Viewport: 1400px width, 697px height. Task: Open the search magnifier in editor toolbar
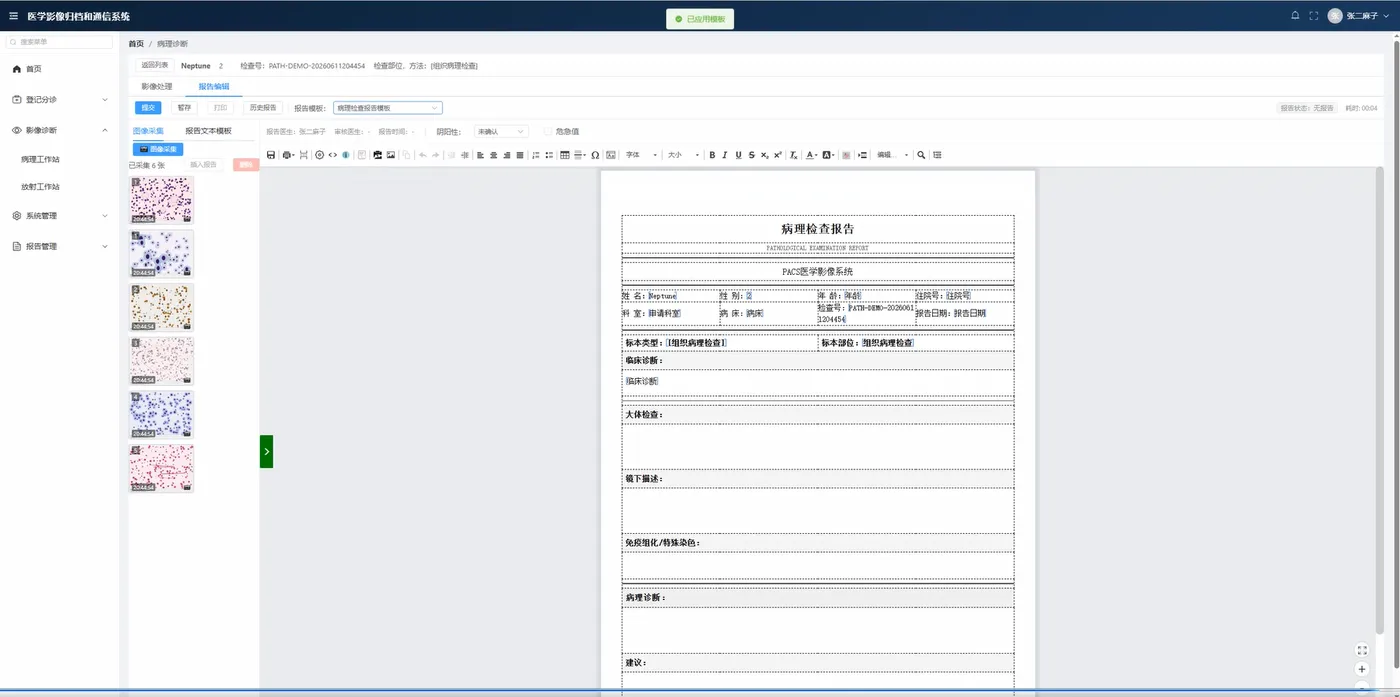[921, 155]
